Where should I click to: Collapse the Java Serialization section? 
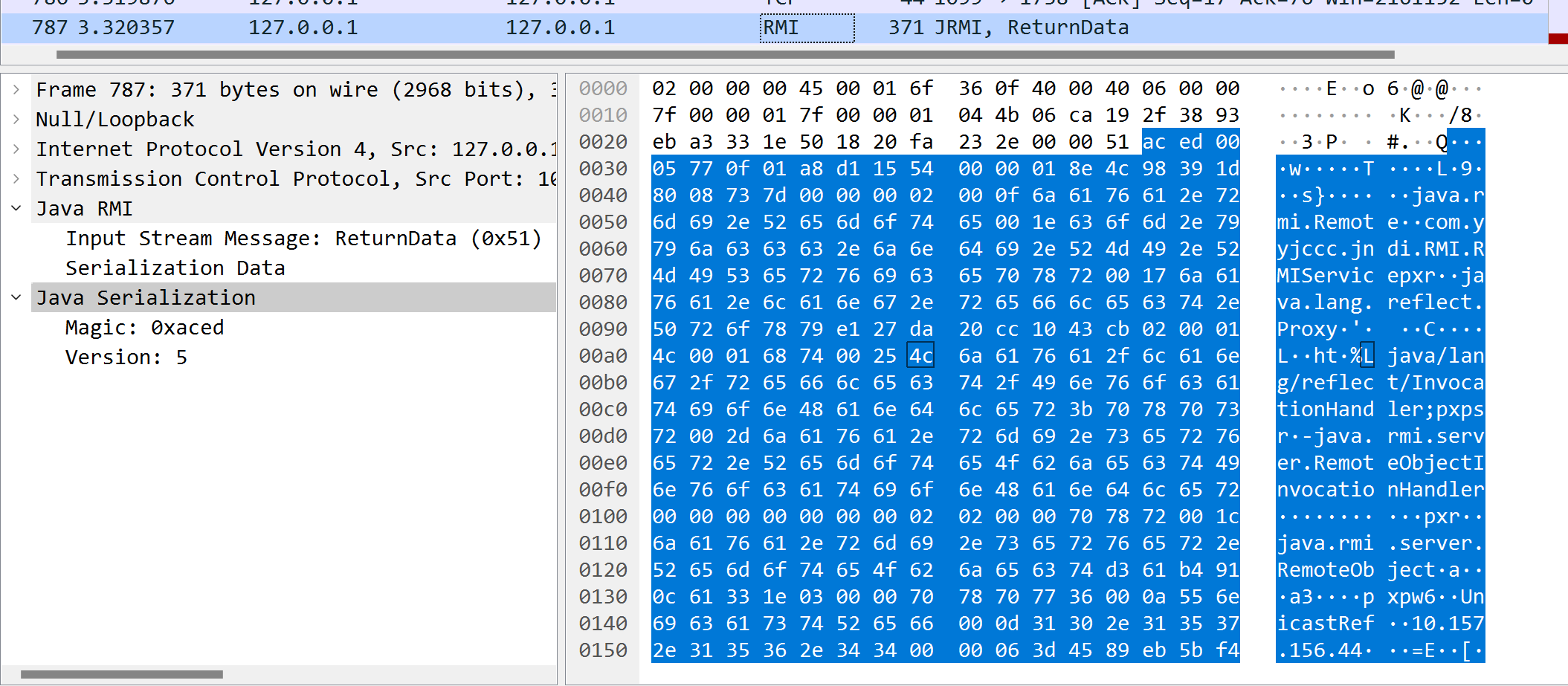coord(16,298)
